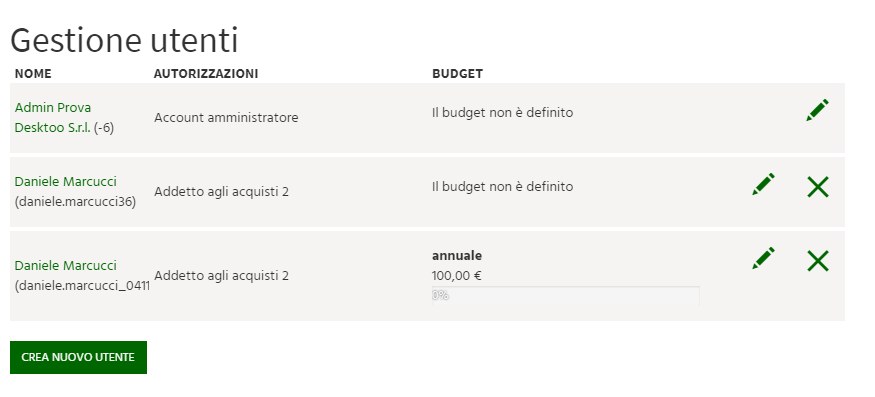The width and height of the screenshot is (875, 397).
Task: Open the Admin Prova name link
Action: [x=53, y=108]
